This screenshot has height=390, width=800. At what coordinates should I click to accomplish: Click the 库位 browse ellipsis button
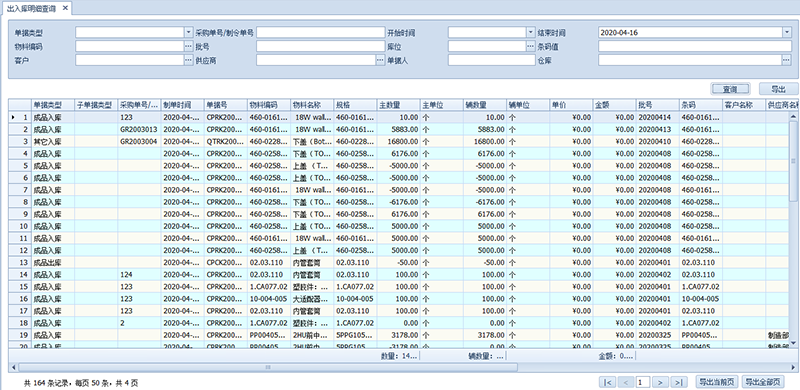coord(531,46)
